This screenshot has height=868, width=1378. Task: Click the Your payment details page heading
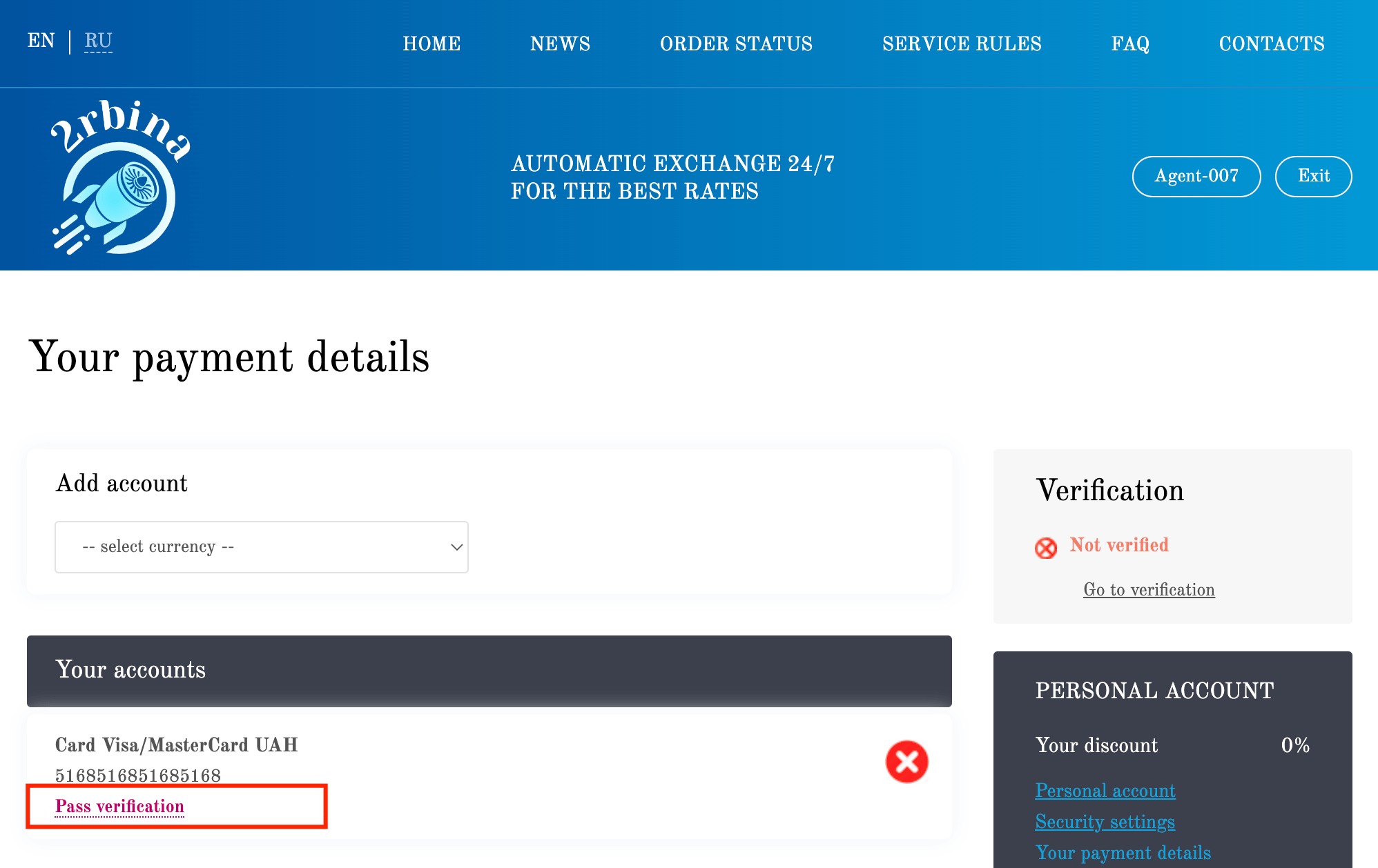pos(229,357)
